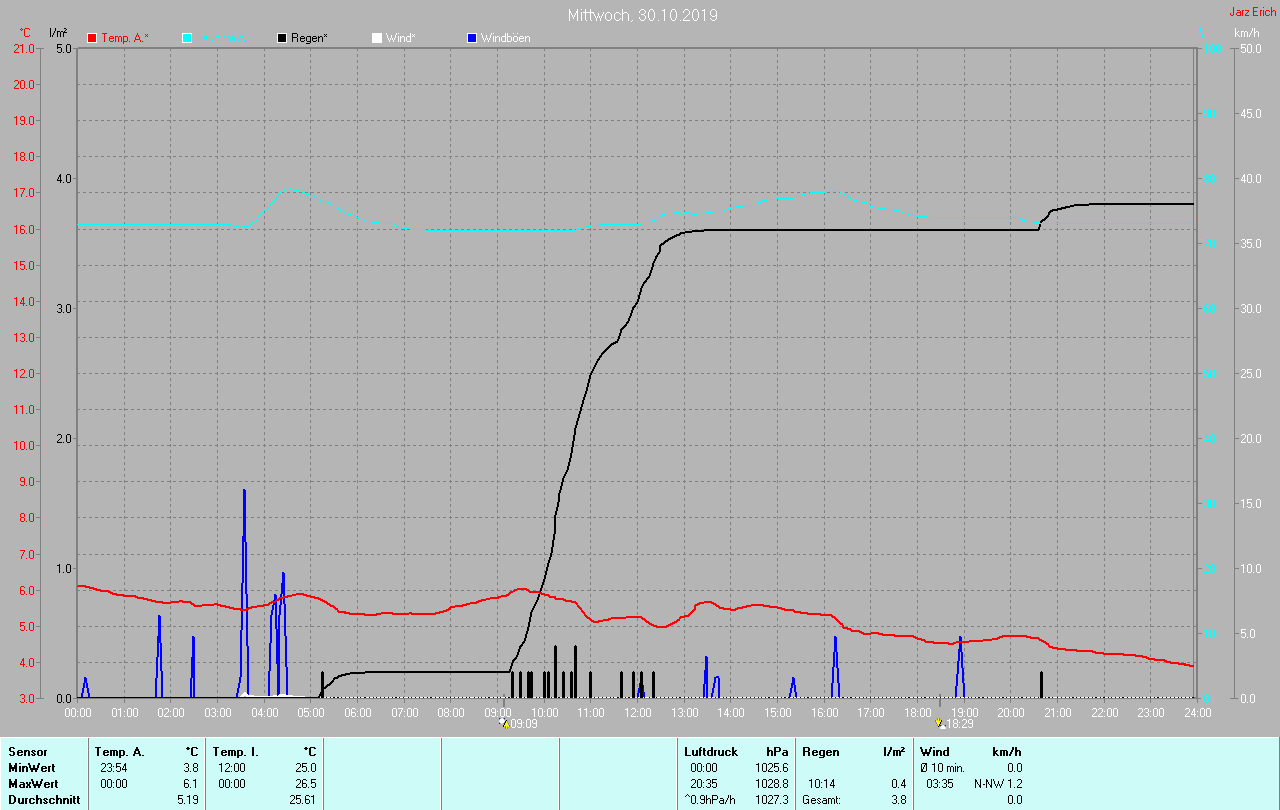Viewport: 1280px width, 810px height.
Task: Click the red Jarz Erich label
Action: pos(1252,12)
